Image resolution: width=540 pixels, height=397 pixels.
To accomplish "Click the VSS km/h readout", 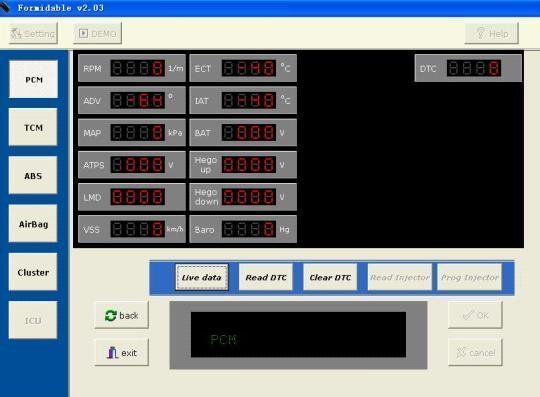I will pos(137,229).
